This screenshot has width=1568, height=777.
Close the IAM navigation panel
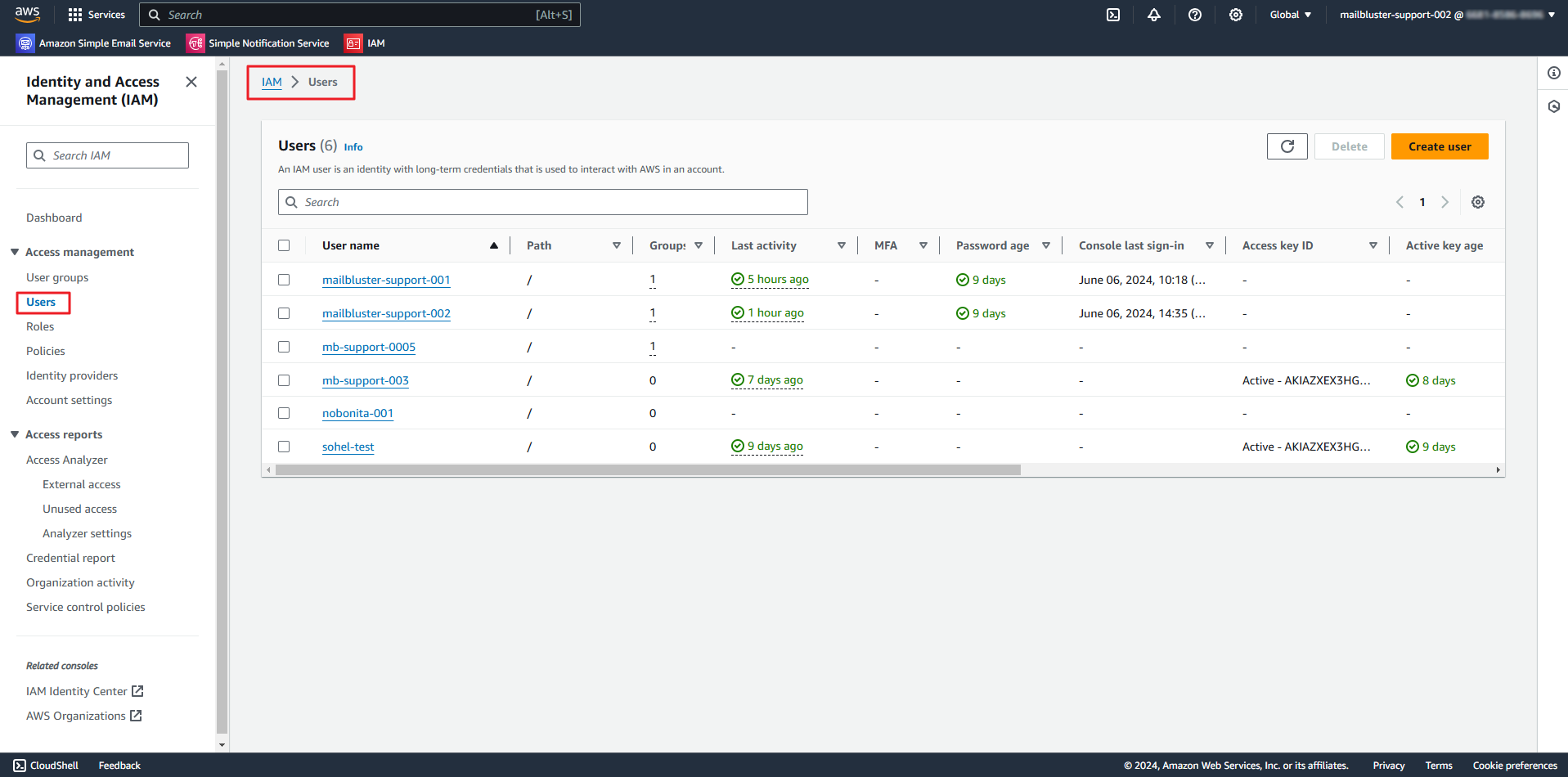191,82
